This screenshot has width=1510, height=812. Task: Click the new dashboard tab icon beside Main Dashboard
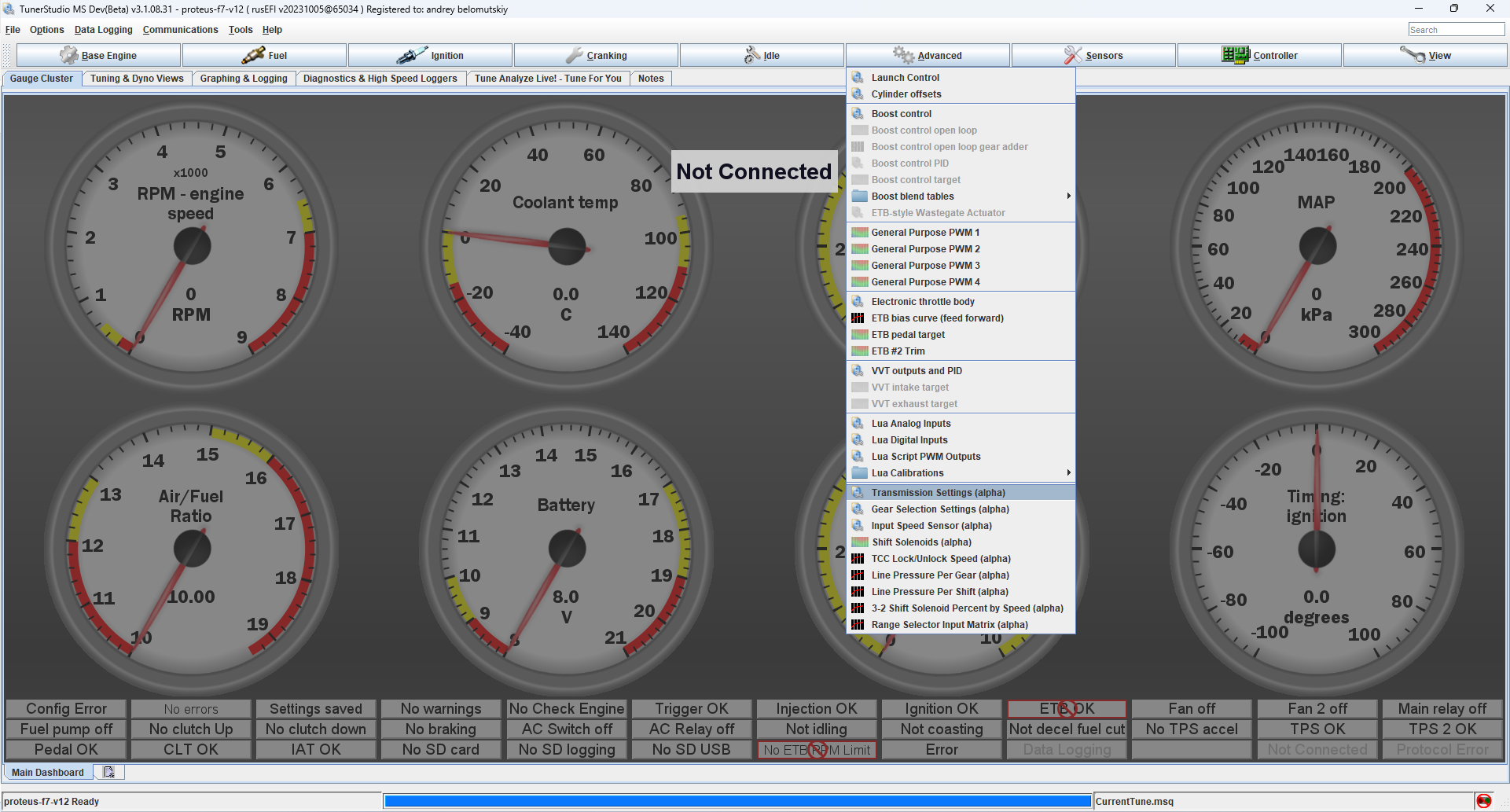pyautogui.click(x=109, y=772)
